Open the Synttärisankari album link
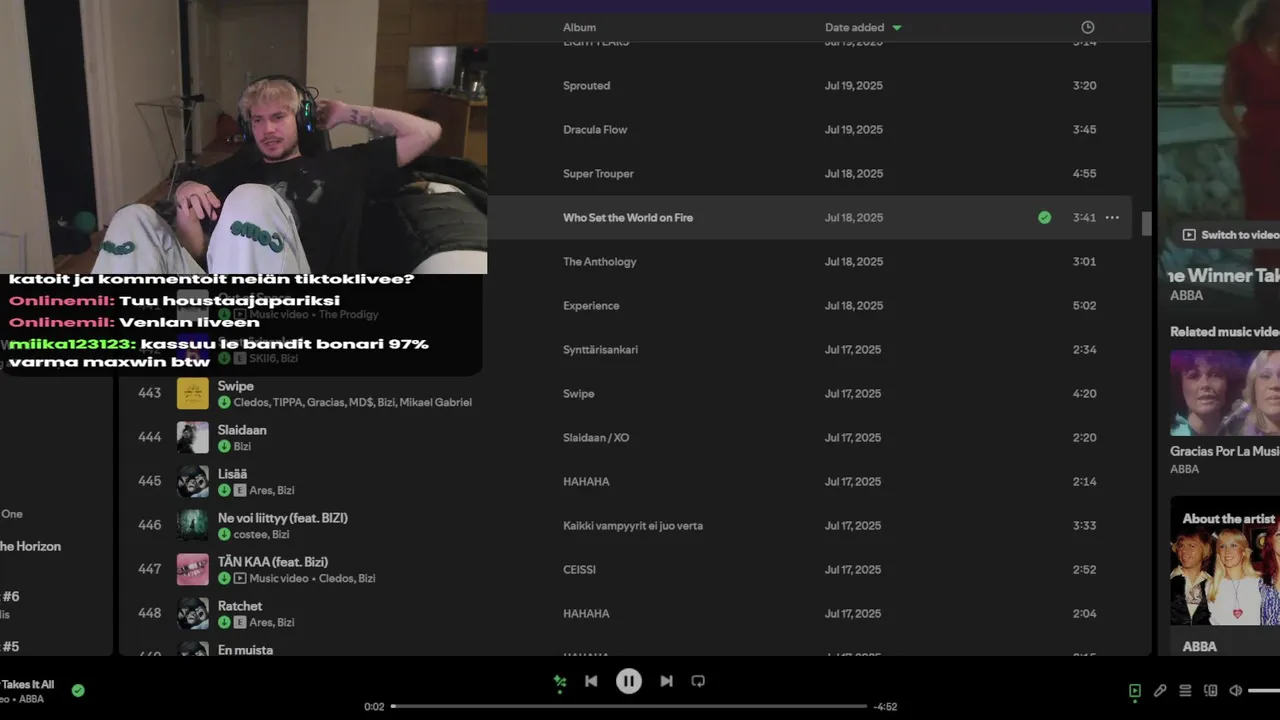The width and height of the screenshot is (1280, 720). tap(600, 349)
